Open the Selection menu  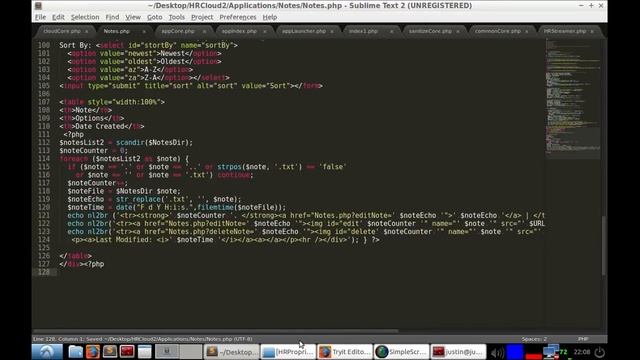coord(85,17)
